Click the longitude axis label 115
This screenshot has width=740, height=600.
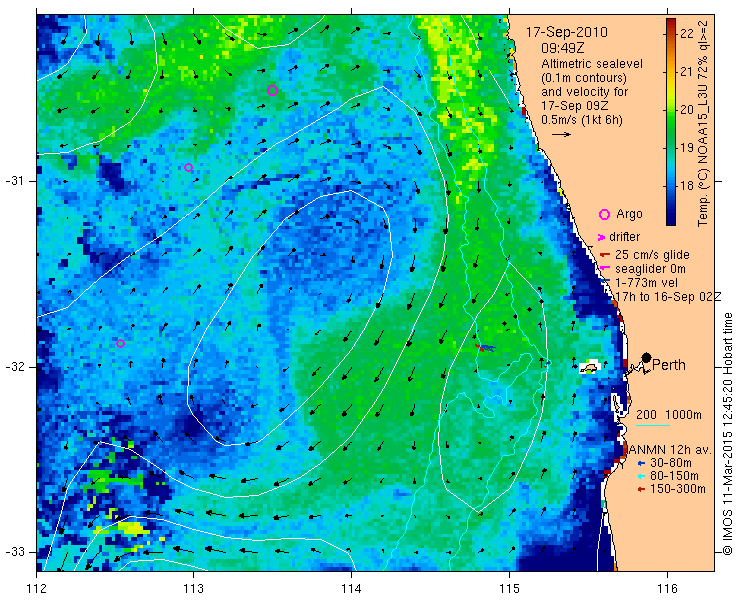[509, 589]
